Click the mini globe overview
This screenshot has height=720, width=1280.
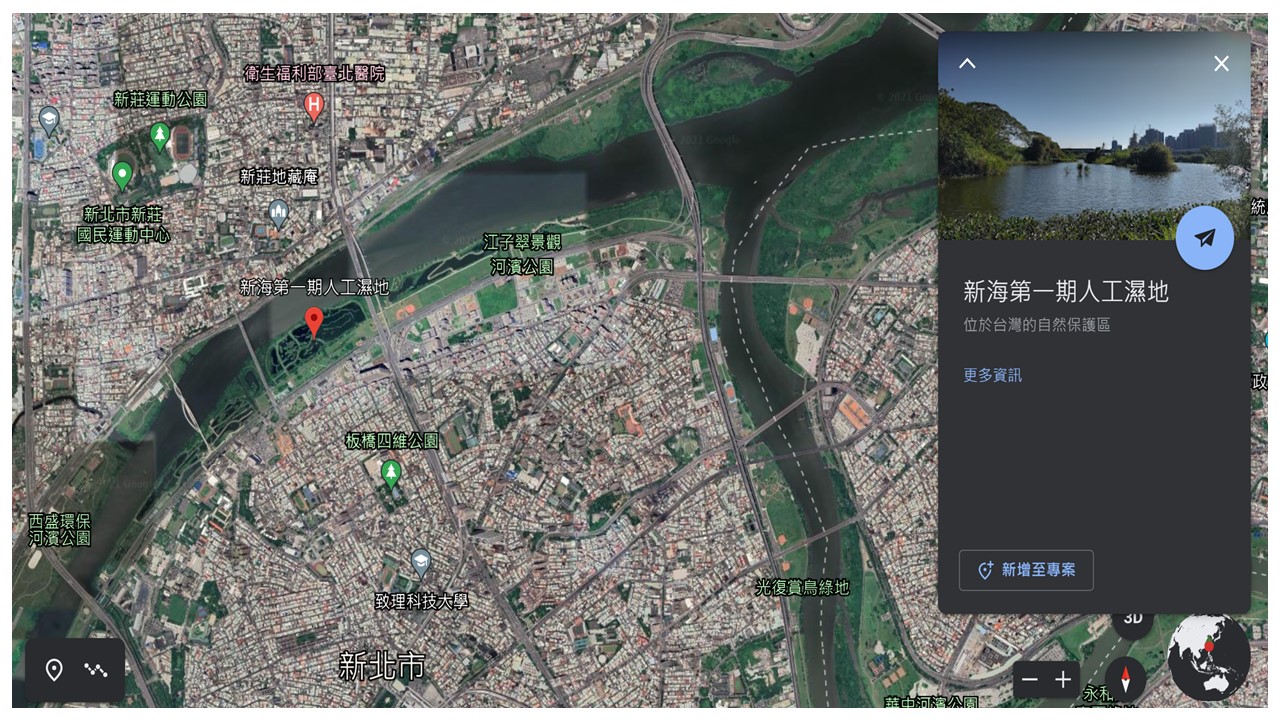pos(1209,657)
